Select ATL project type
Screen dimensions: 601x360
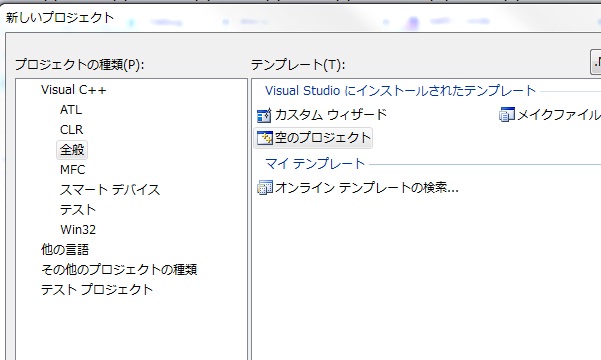pyautogui.click(x=71, y=110)
